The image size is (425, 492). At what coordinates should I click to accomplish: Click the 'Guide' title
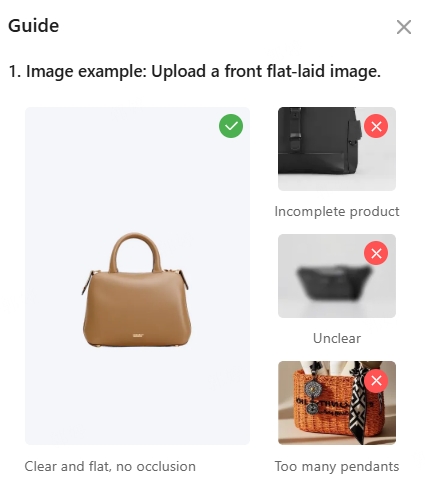(x=33, y=26)
